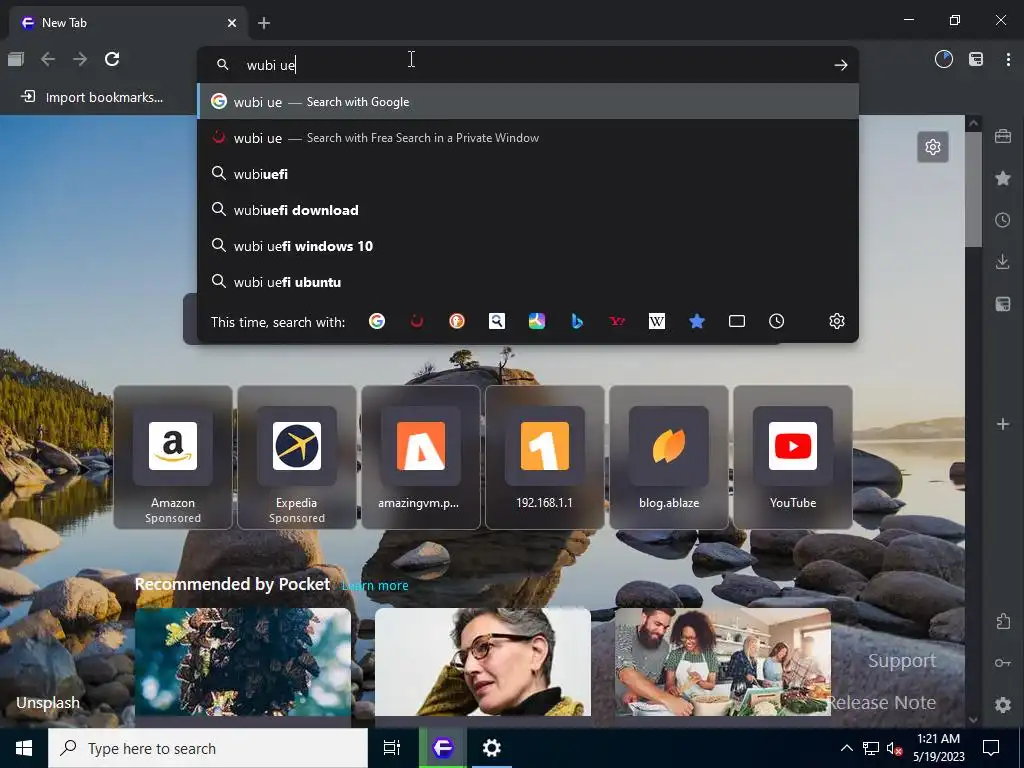Open blog.ablaze shortcut tile
The height and width of the screenshot is (768, 1024).
pyautogui.click(x=669, y=457)
